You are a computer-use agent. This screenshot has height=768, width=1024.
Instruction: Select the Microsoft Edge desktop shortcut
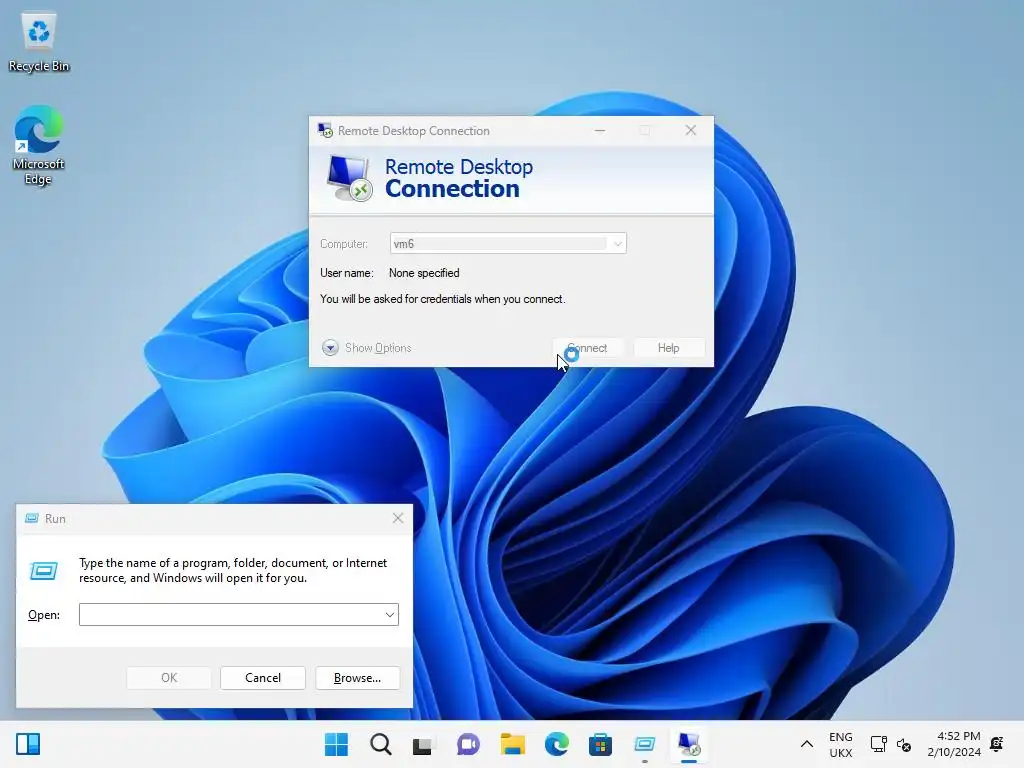(x=39, y=145)
